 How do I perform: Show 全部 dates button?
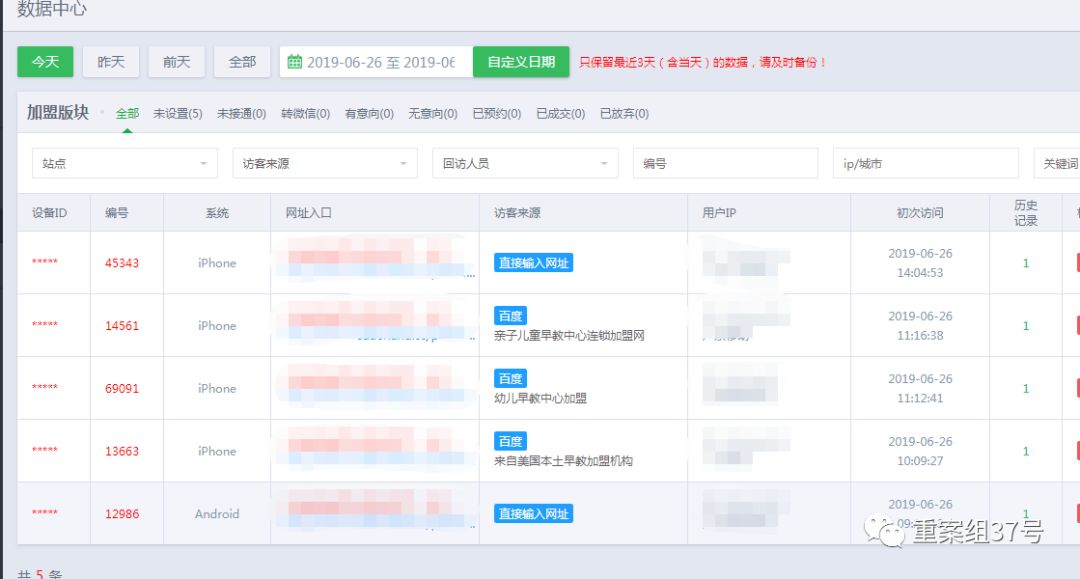coord(243,62)
